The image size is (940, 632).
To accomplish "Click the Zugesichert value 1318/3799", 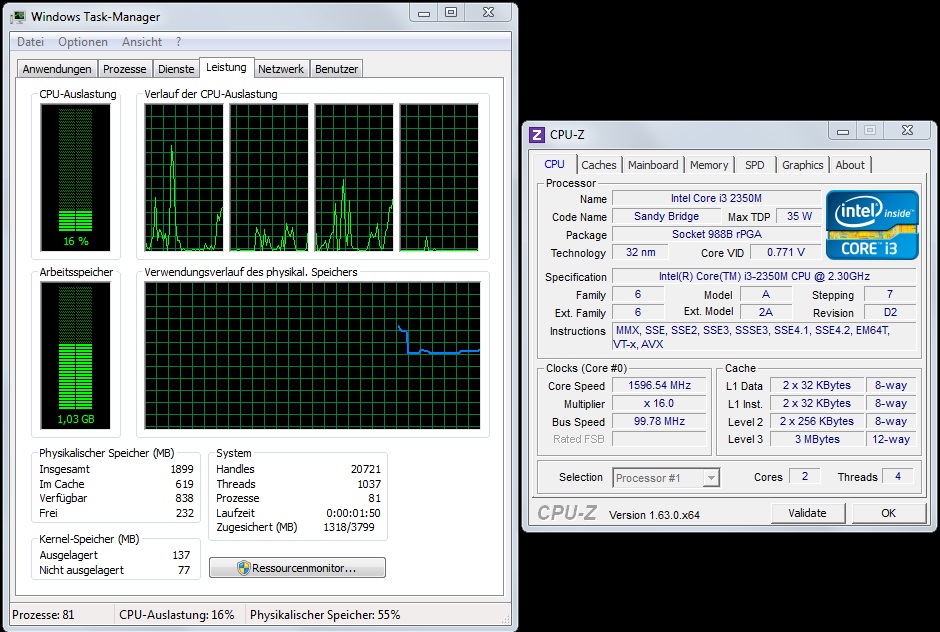I will coord(348,528).
